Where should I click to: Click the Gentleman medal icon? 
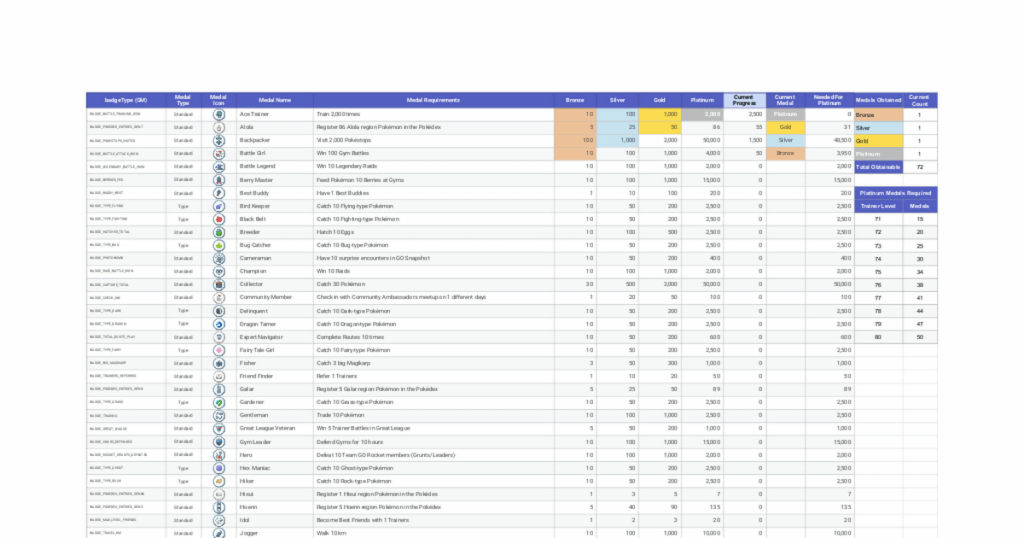[219, 415]
